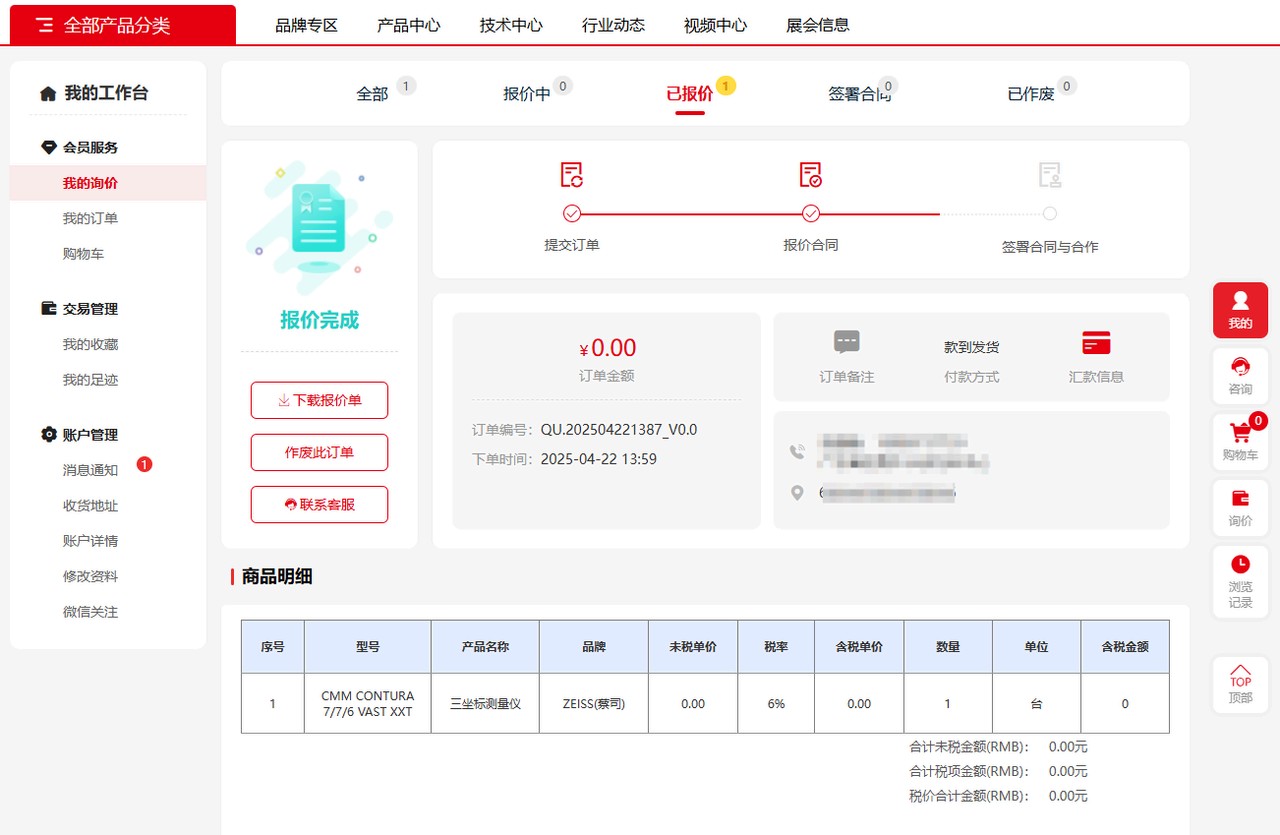Open 产品中心 in top navigation
This screenshot has height=835, width=1280.
point(408,25)
